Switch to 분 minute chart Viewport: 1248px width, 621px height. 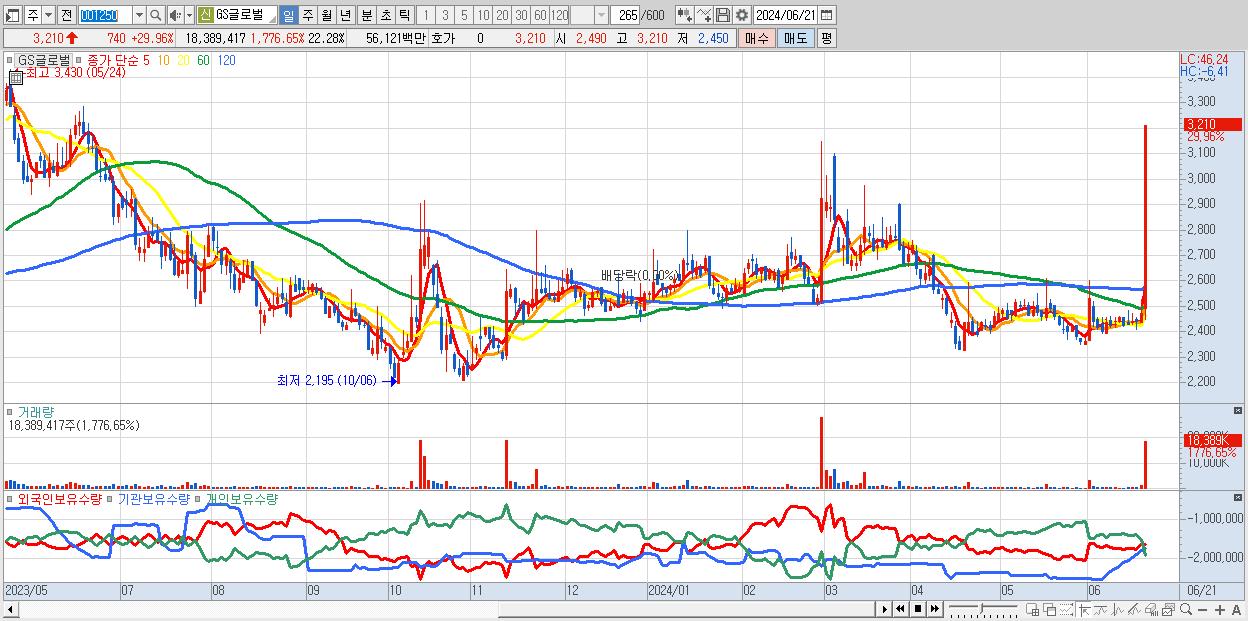(x=367, y=15)
